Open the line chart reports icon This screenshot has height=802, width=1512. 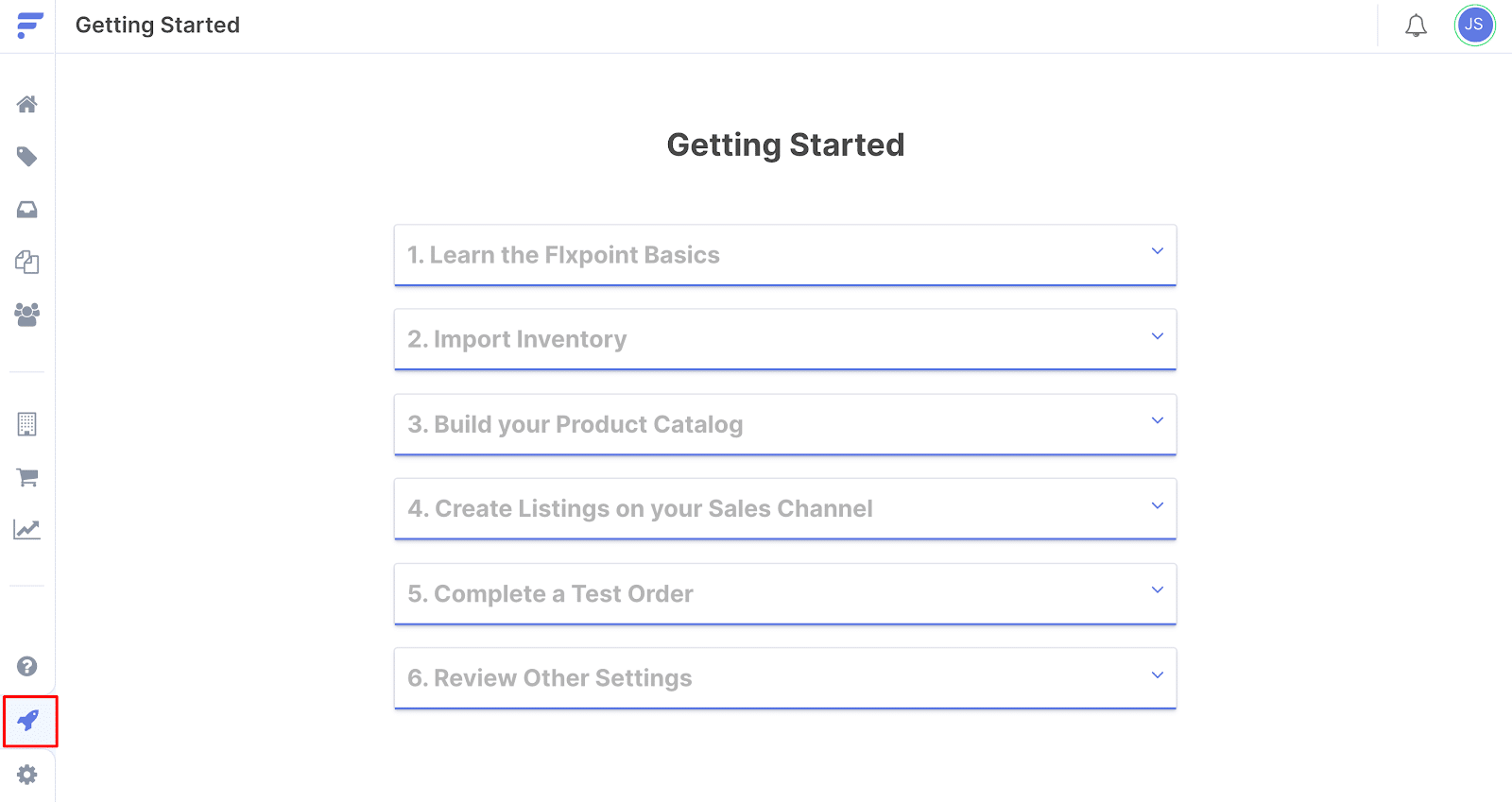click(27, 529)
